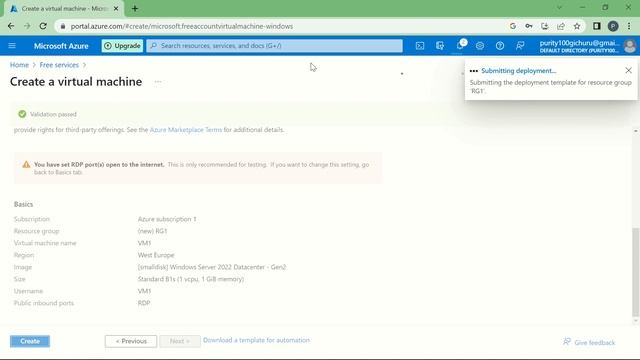Click the Basics section heading
Screen dimensions: 640x360
(x=23, y=204)
